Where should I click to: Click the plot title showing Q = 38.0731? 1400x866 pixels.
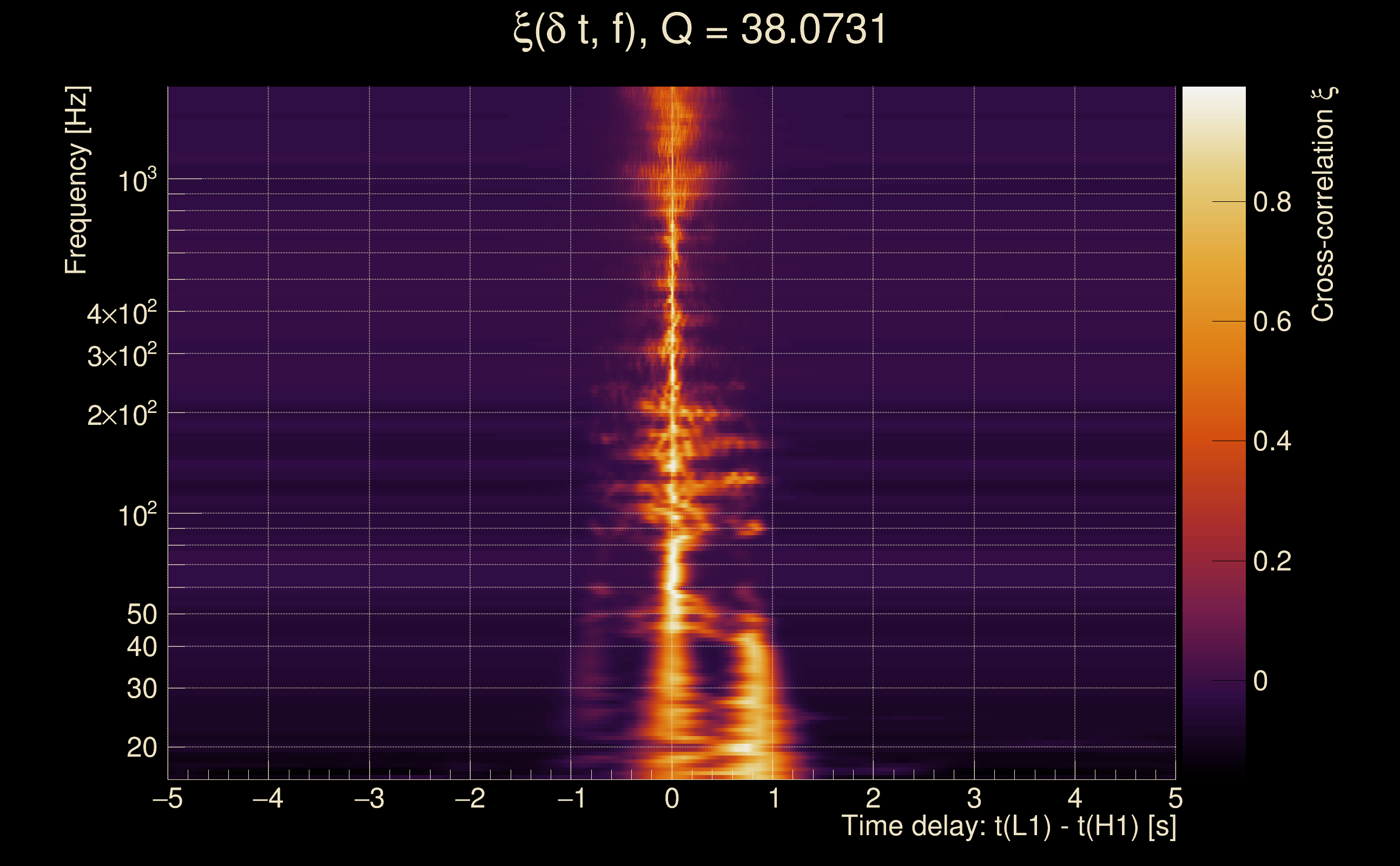coord(699,30)
